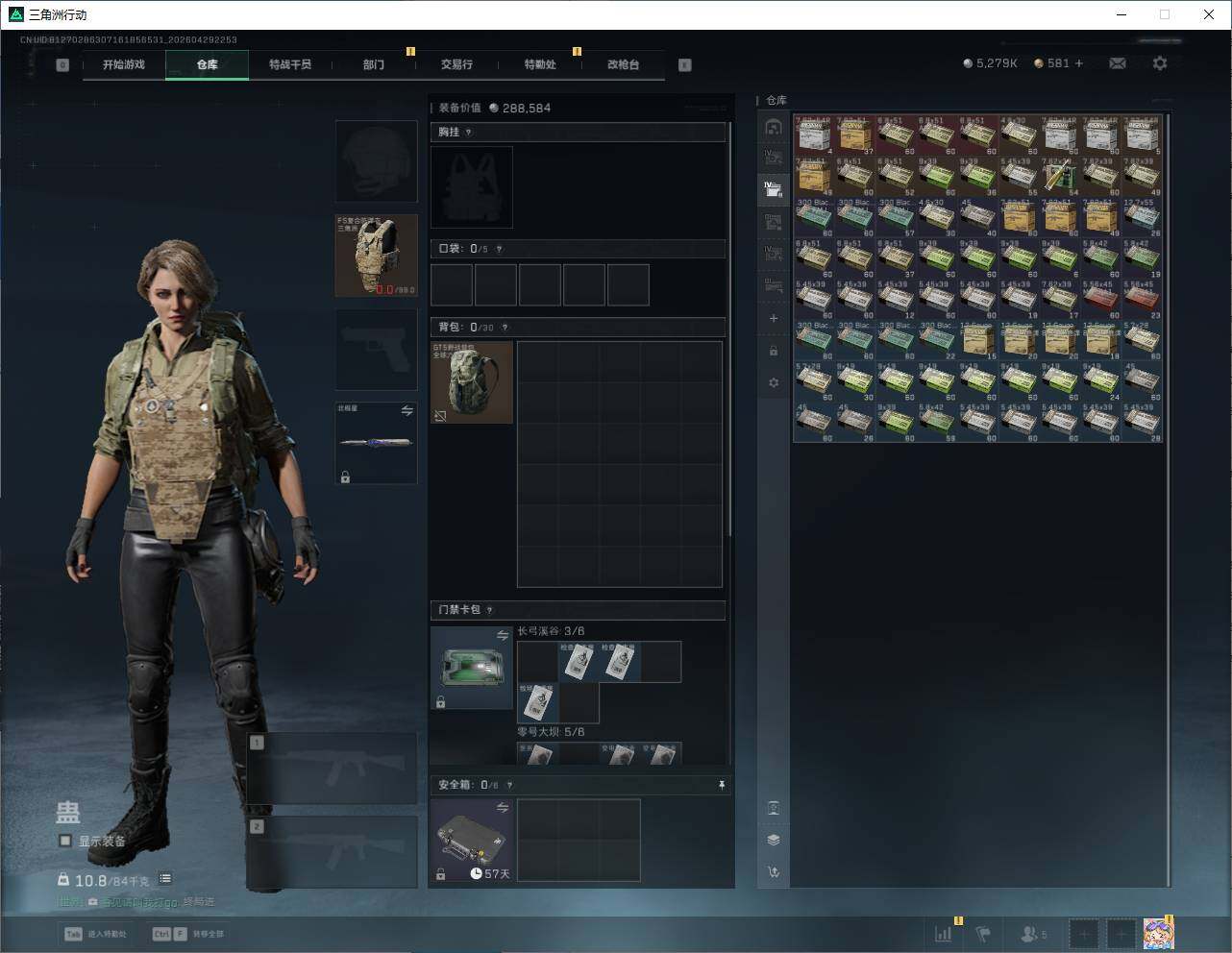Open the 特战干员 tab

pos(290,64)
